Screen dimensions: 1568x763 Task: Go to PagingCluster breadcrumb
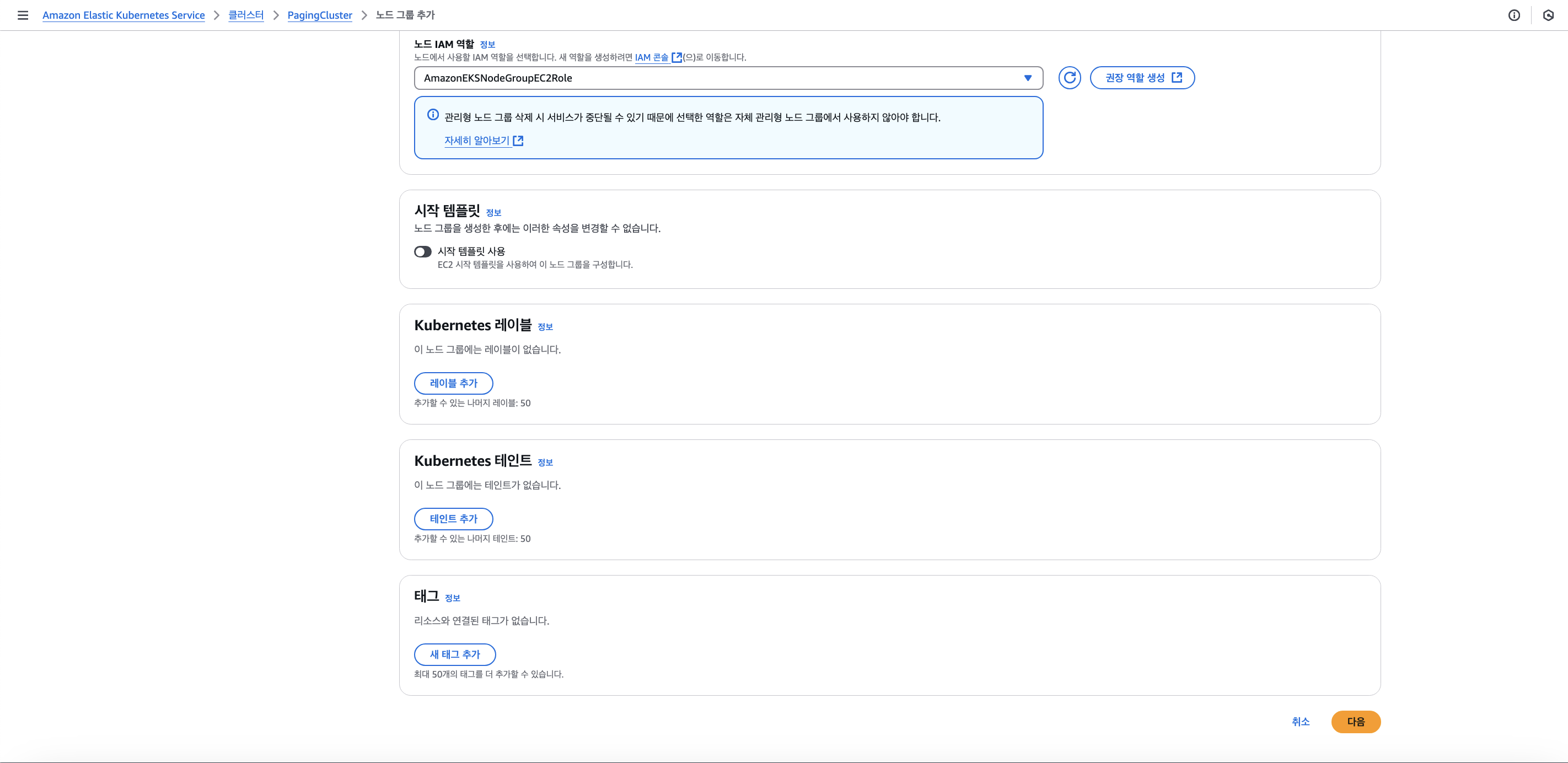click(320, 15)
